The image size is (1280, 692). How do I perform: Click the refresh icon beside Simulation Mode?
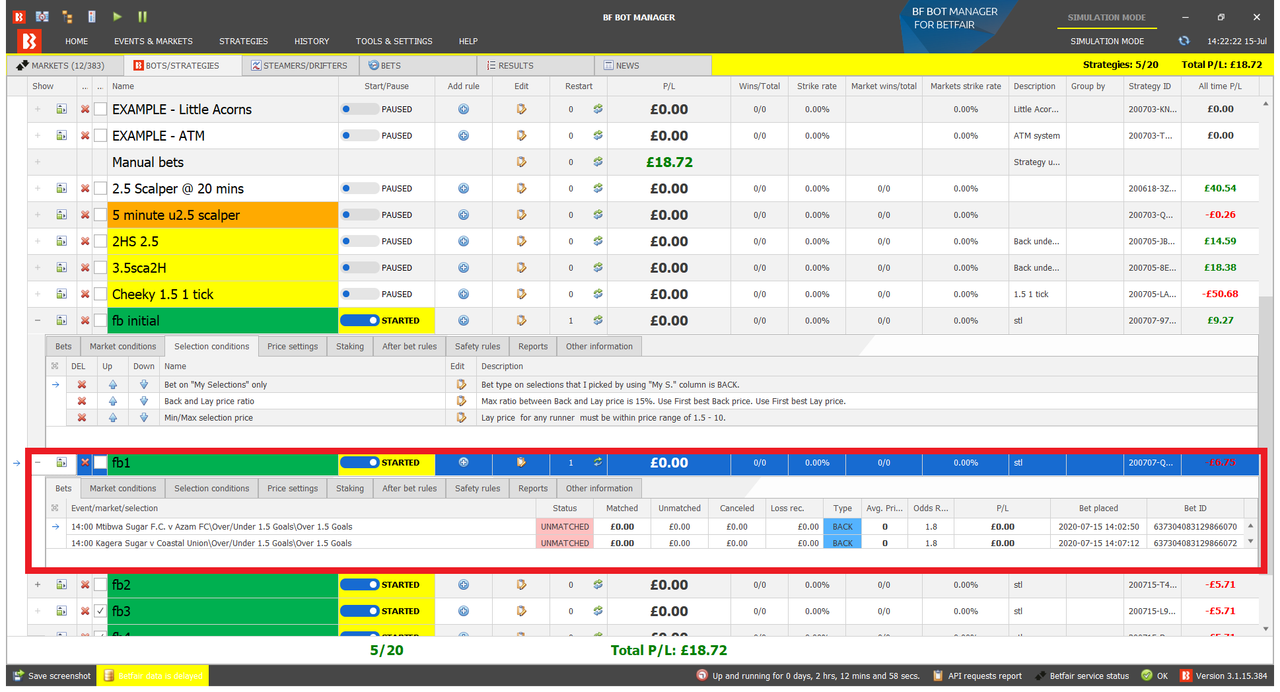pos(1184,41)
